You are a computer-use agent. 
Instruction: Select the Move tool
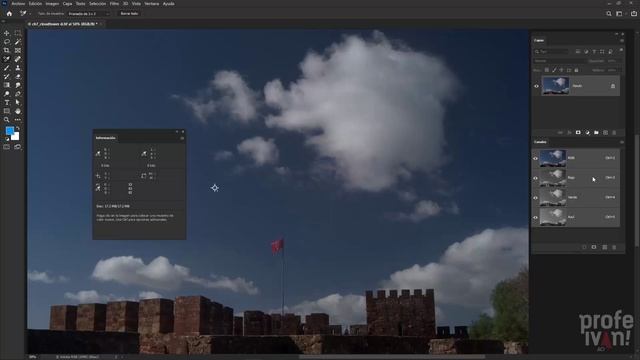pos(7,33)
